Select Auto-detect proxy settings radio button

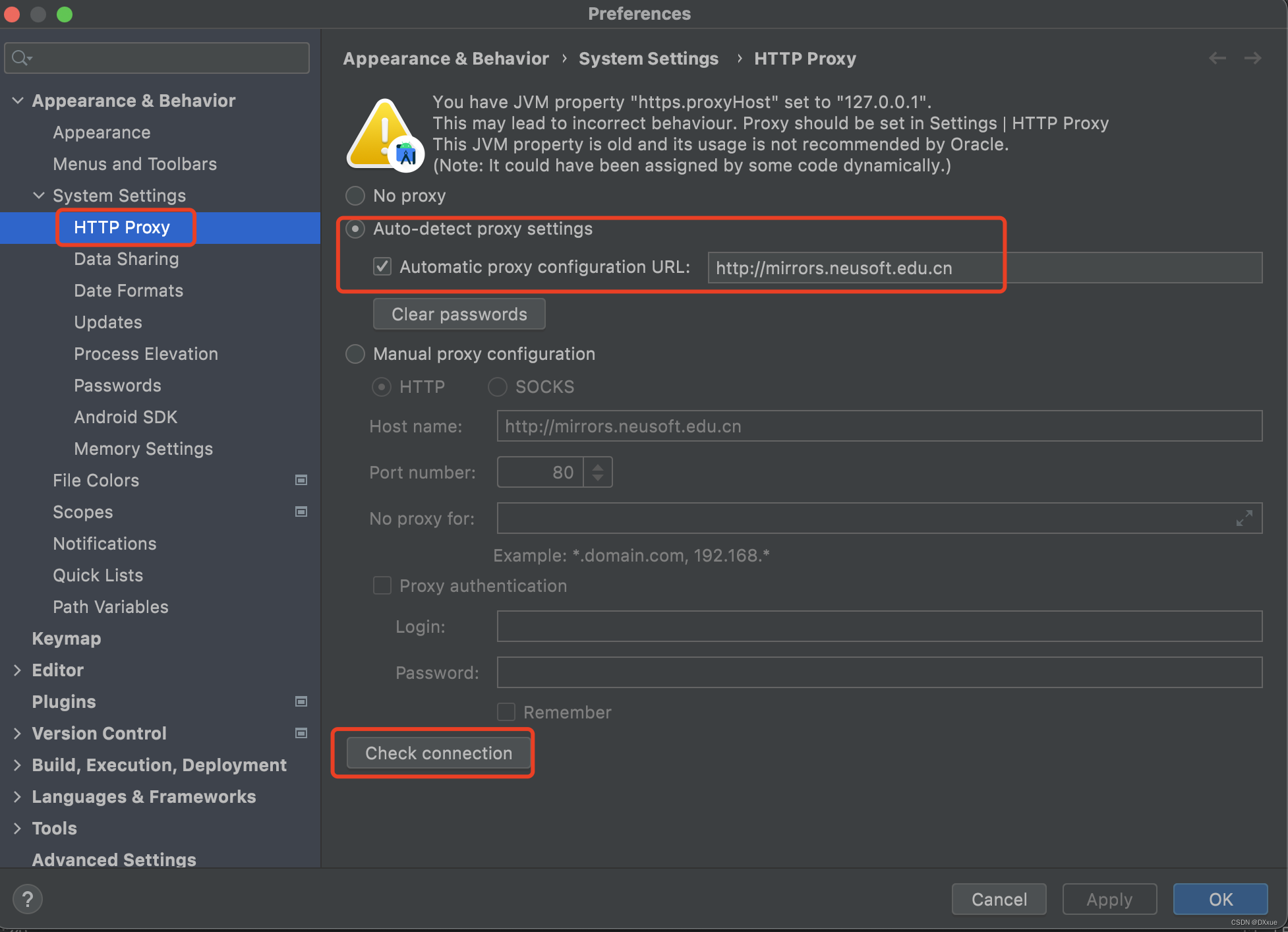[x=357, y=228]
